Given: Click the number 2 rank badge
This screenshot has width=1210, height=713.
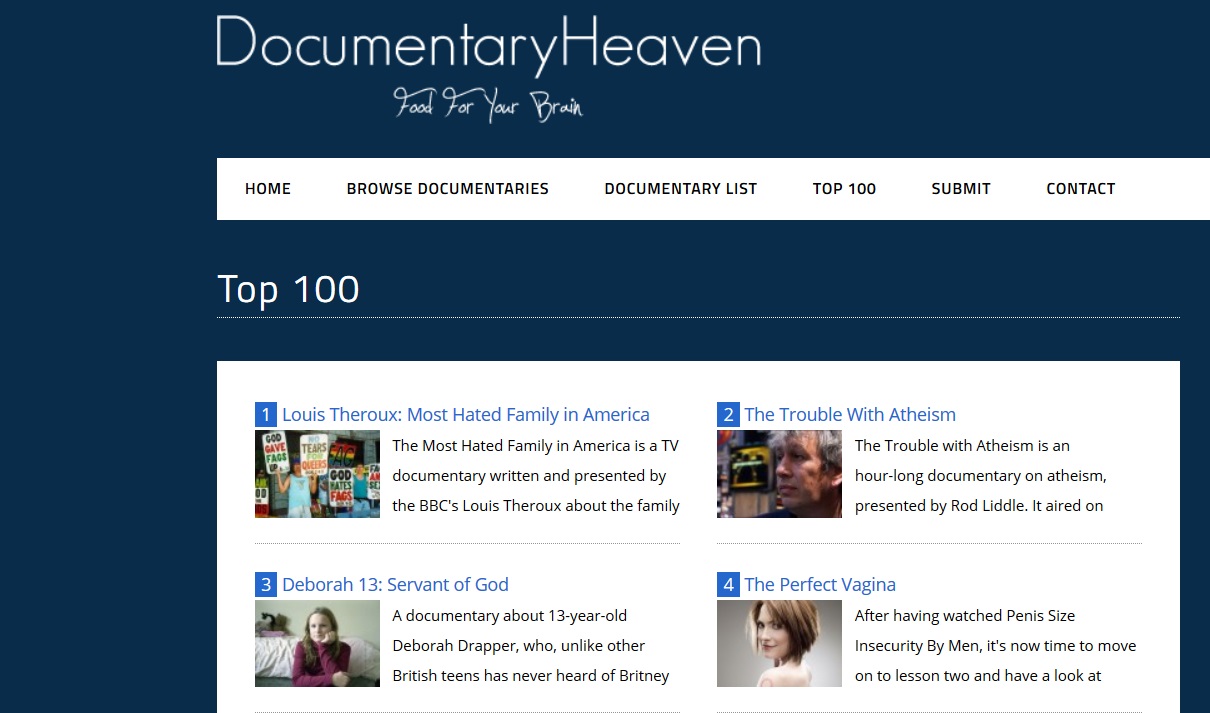Looking at the screenshot, I should (x=728, y=415).
